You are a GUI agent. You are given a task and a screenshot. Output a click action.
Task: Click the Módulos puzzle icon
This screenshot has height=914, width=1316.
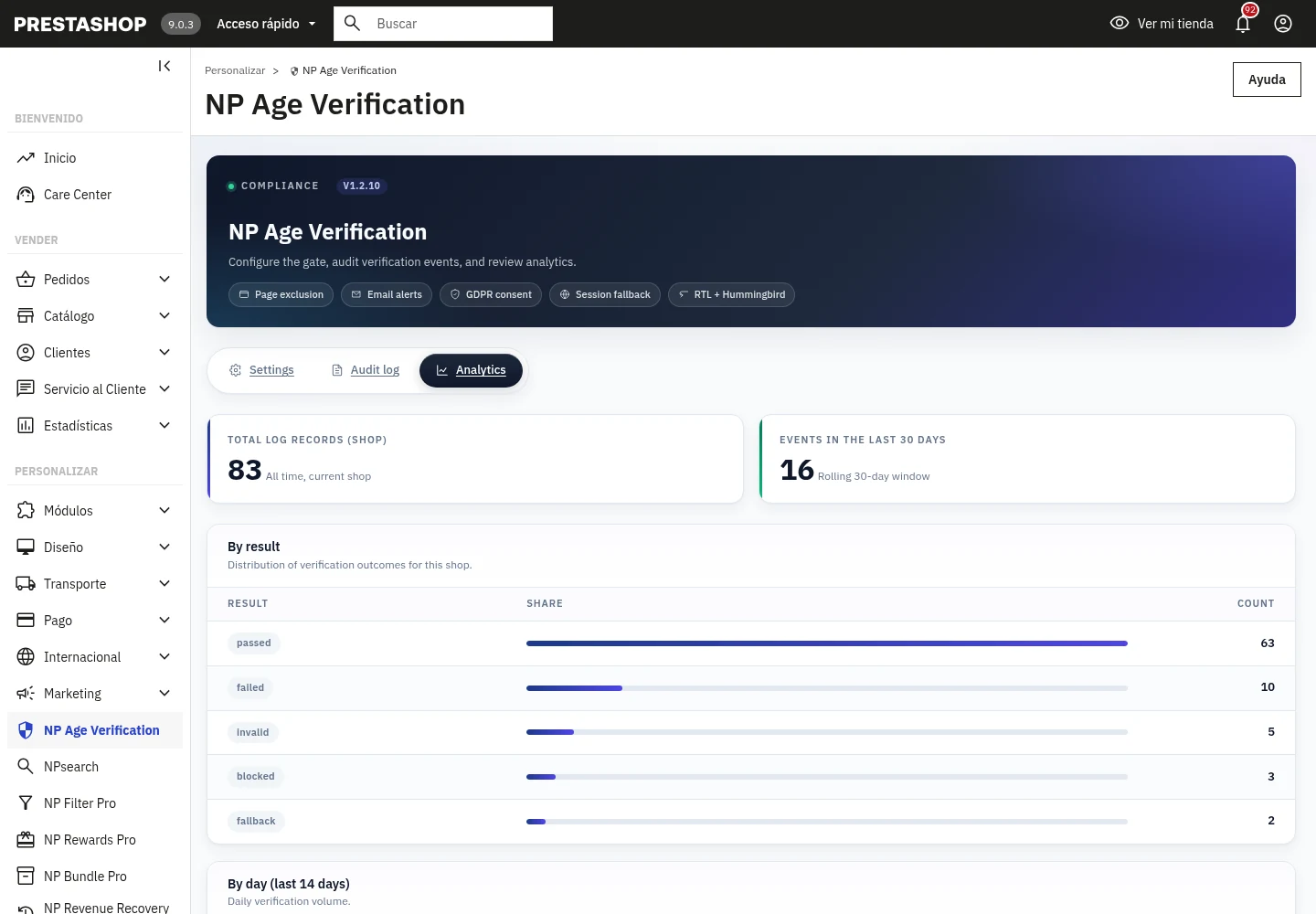pyautogui.click(x=26, y=511)
